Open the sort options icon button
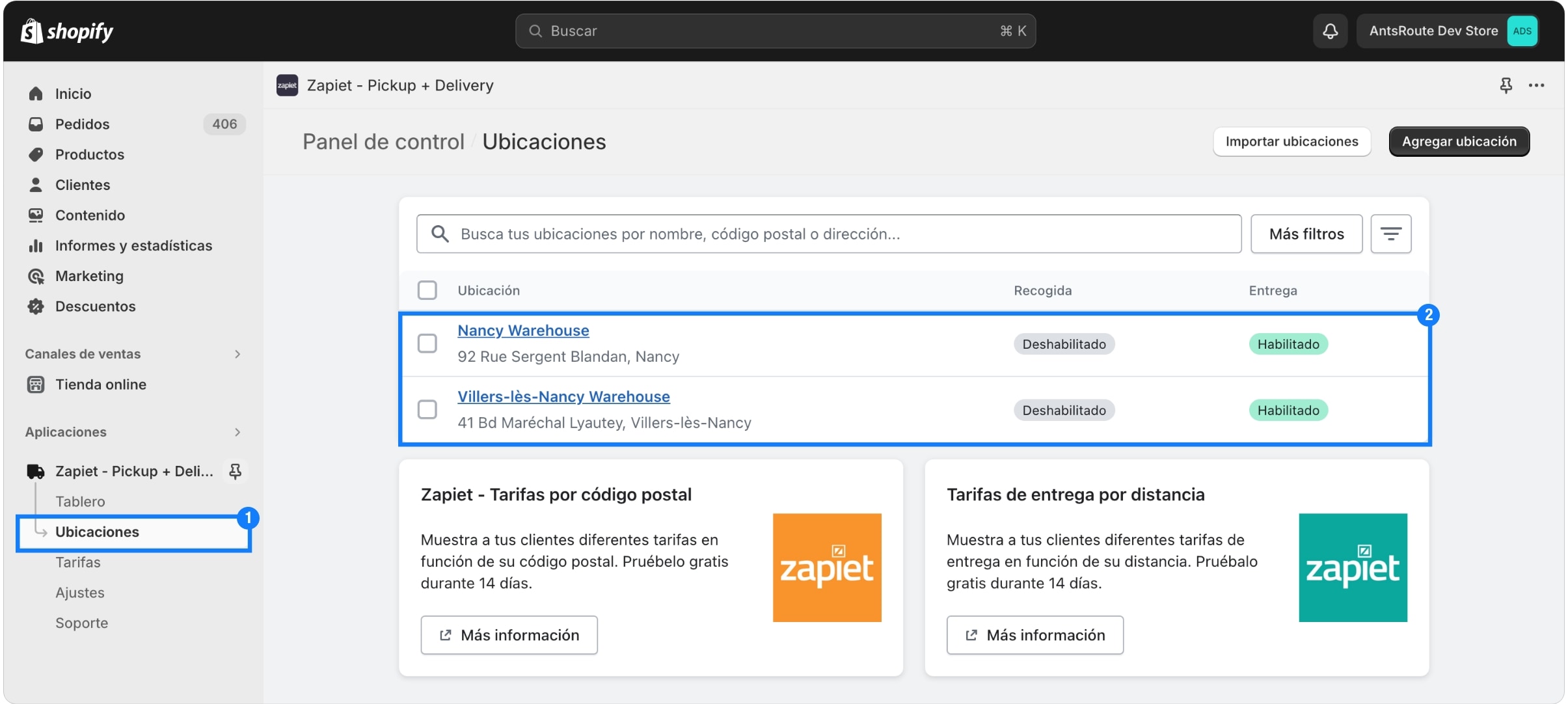 (1390, 234)
